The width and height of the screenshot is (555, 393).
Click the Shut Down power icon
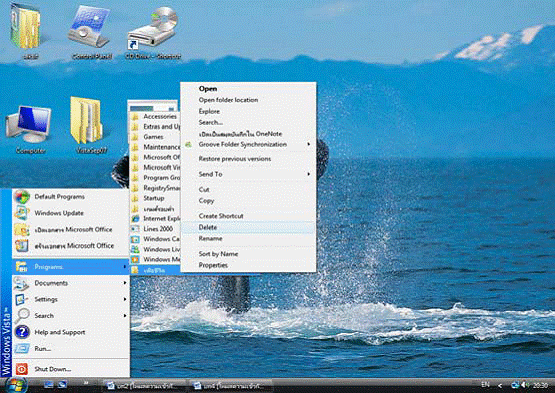tap(21, 369)
